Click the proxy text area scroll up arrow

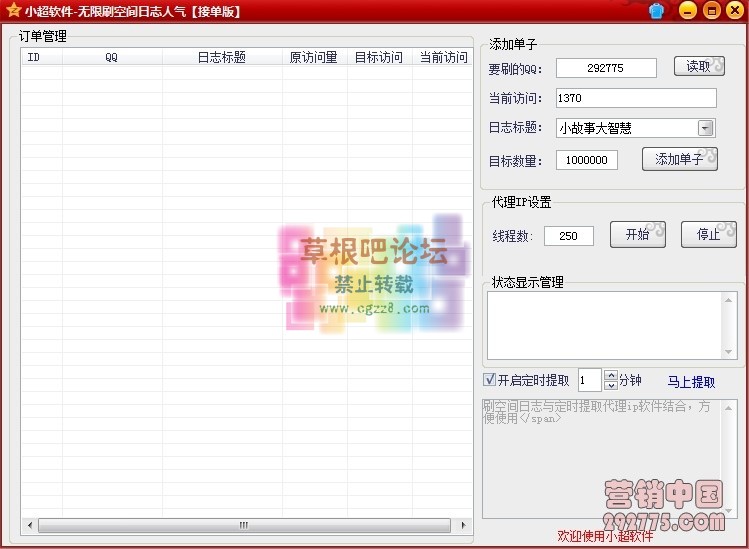pos(728,408)
